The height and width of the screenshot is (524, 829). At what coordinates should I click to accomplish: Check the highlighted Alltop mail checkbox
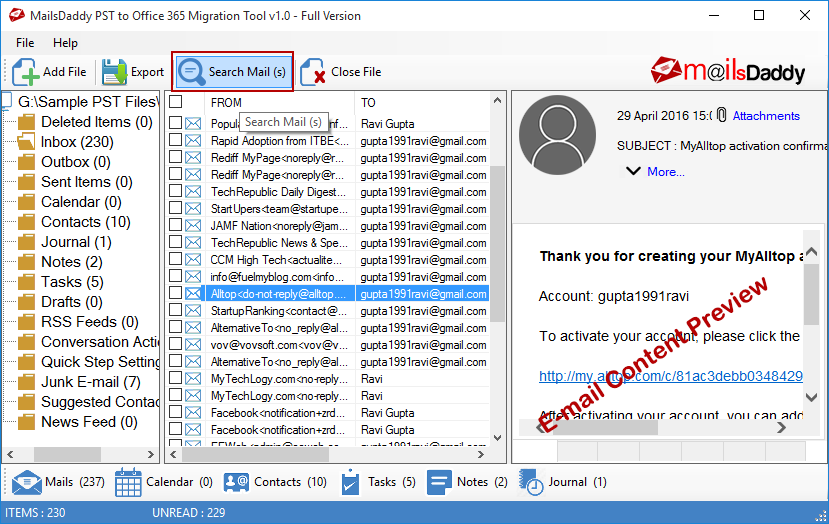(176, 293)
